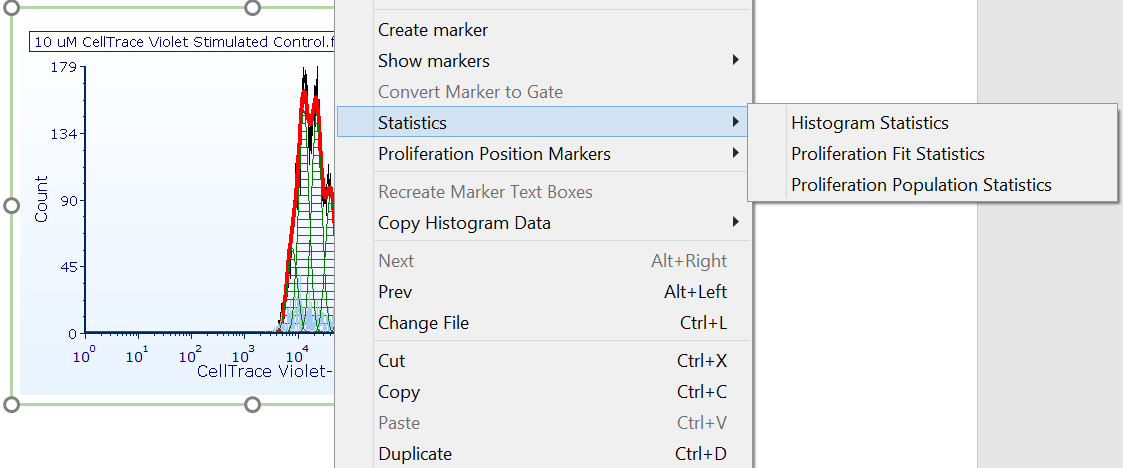Select Create marker from context menu
The height and width of the screenshot is (468, 1123).
pyautogui.click(x=433, y=30)
